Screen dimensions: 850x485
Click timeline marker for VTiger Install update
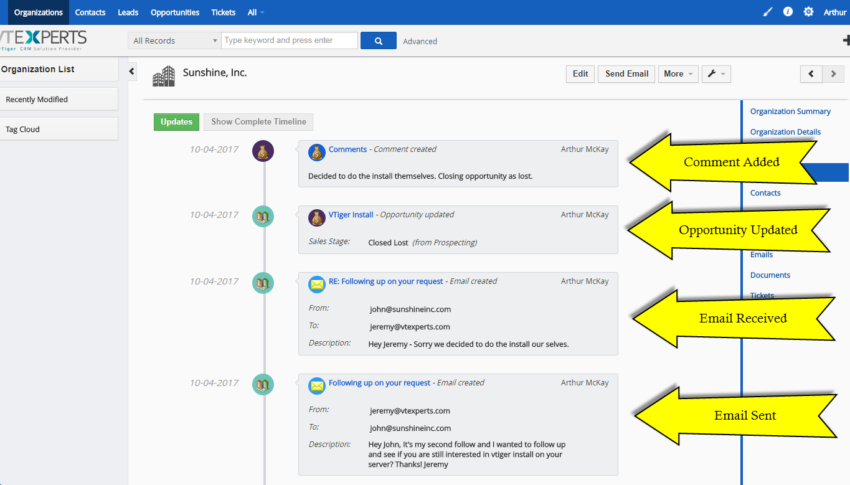tap(263, 217)
